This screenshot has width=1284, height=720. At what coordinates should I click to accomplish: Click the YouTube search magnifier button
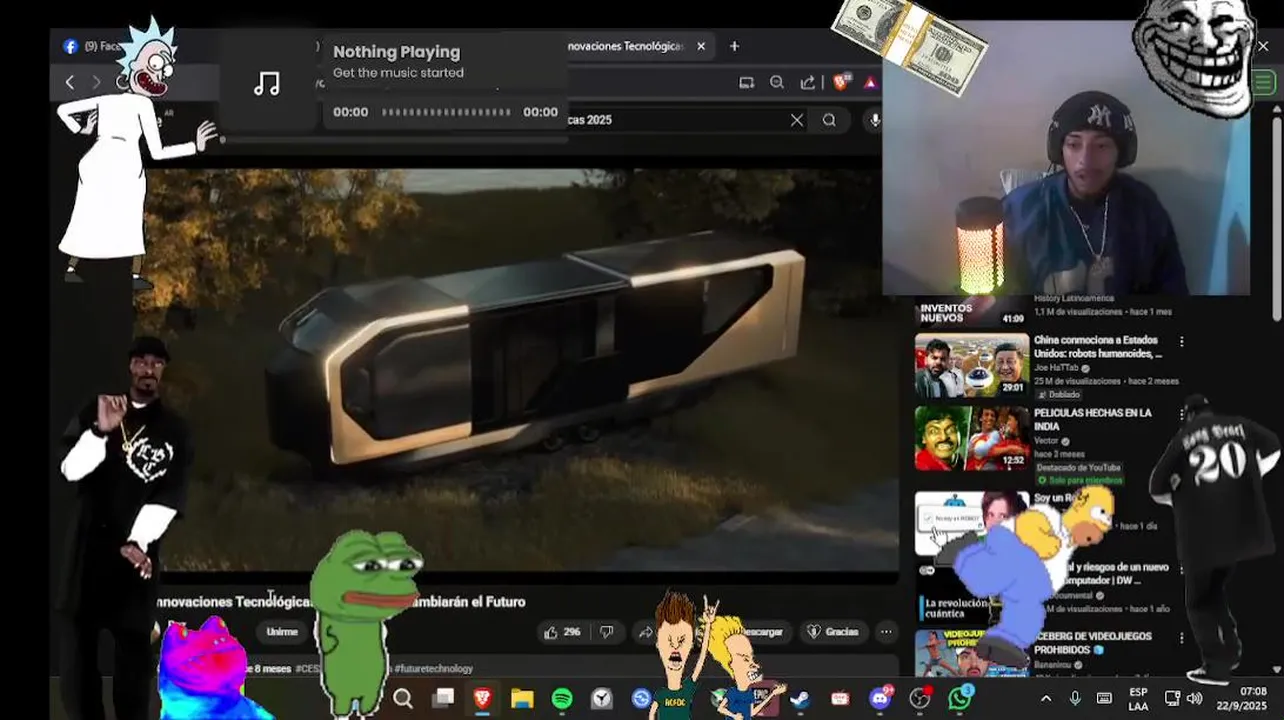coord(829,120)
